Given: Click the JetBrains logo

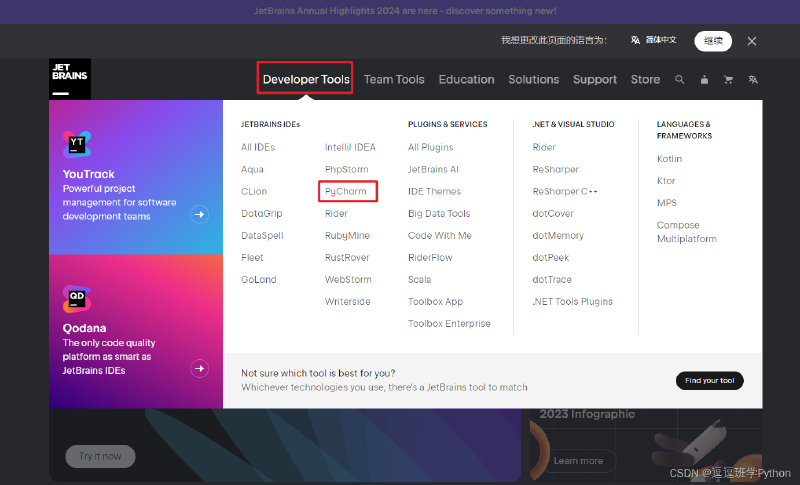Looking at the screenshot, I should [70, 79].
